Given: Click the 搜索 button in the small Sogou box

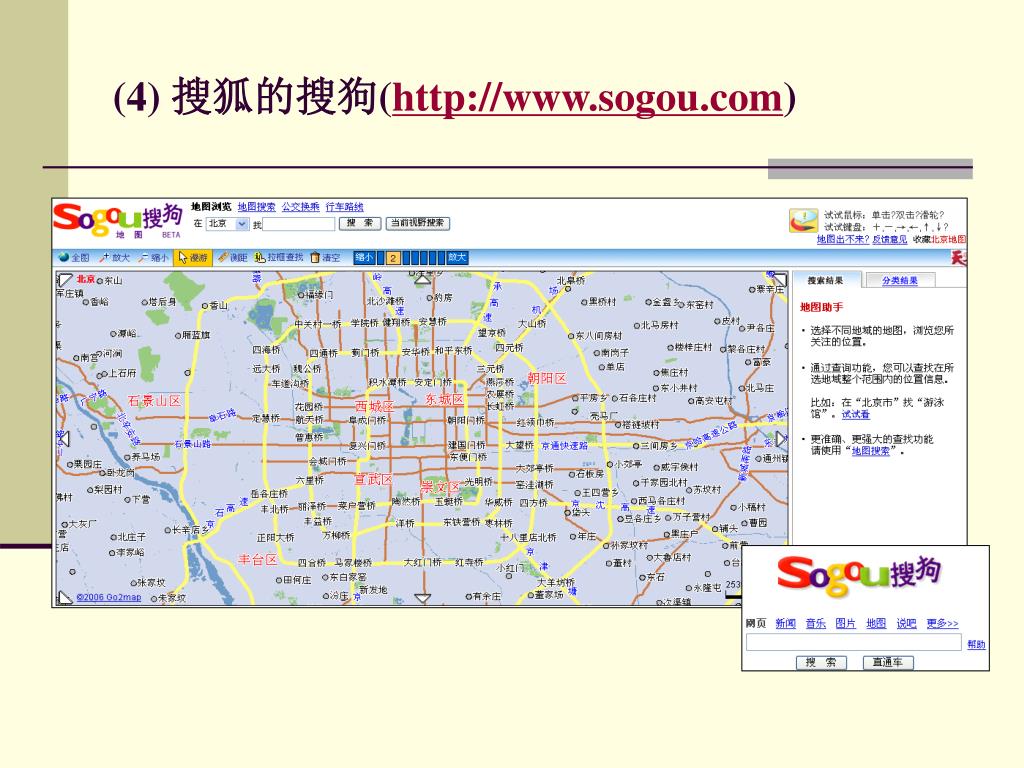Looking at the screenshot, I should (821, 662).
